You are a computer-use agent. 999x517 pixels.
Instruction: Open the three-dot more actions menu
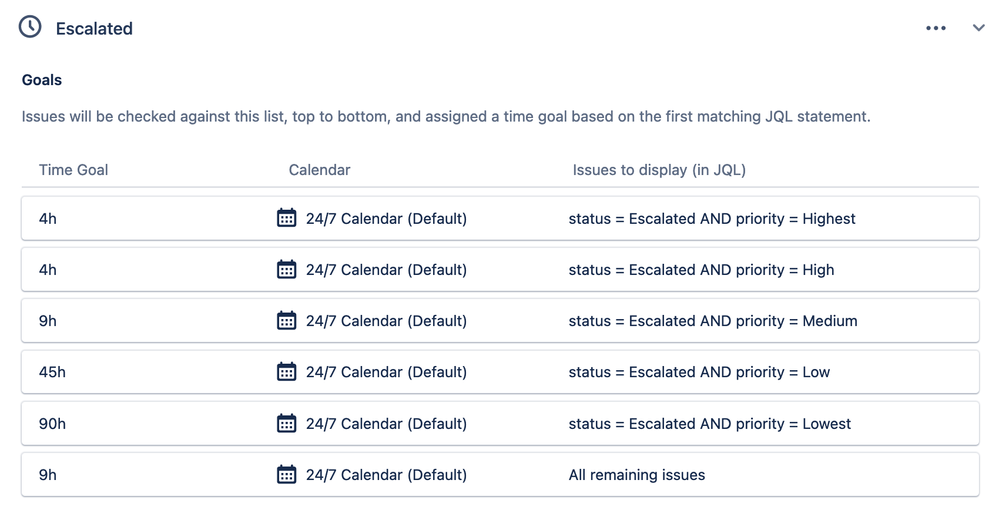935,28
